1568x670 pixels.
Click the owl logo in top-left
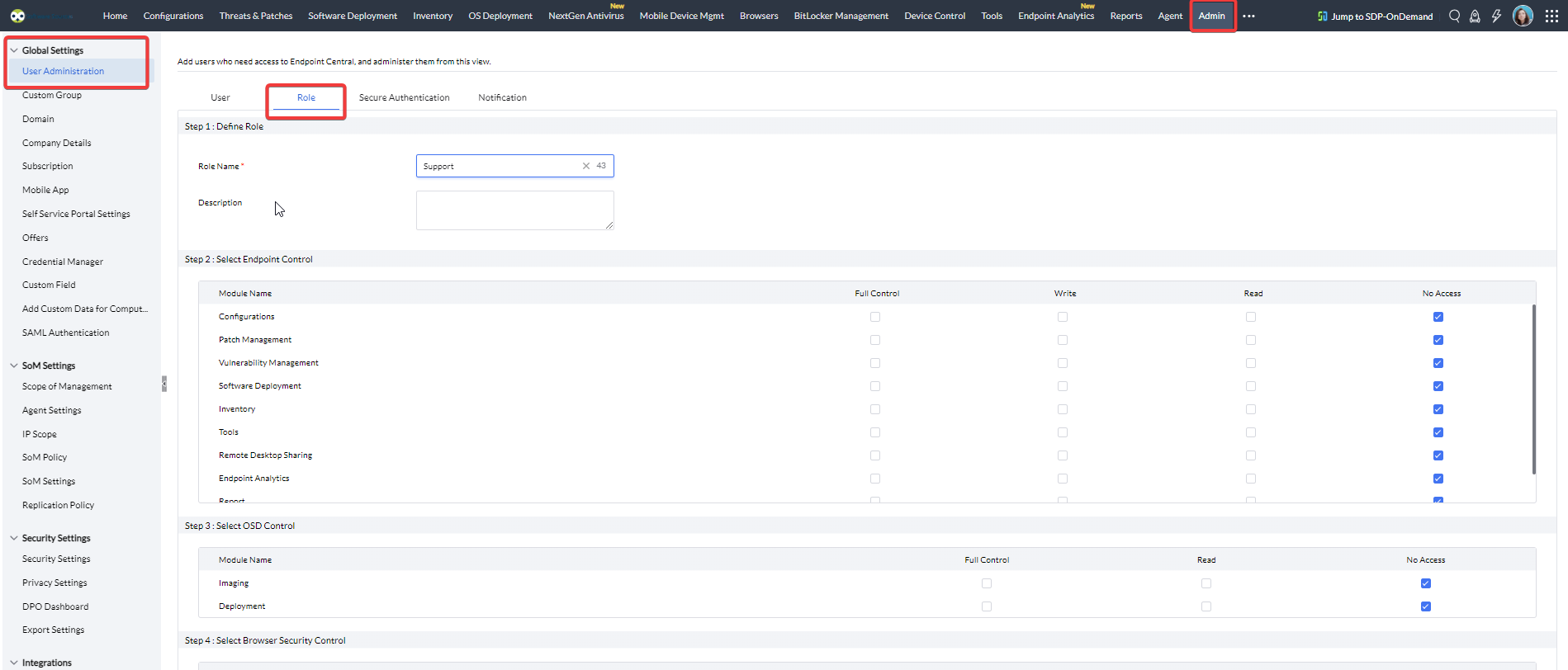[x=17, y=16]
